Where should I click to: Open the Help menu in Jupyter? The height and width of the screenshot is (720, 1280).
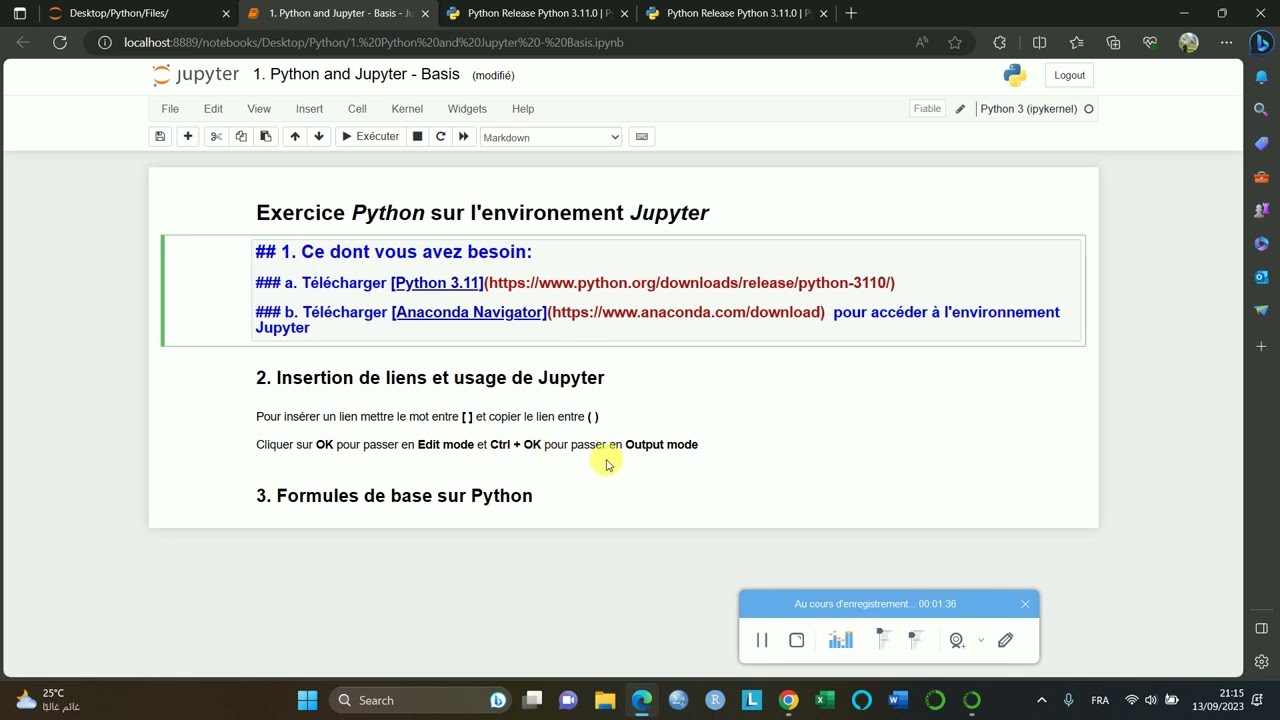523,109
